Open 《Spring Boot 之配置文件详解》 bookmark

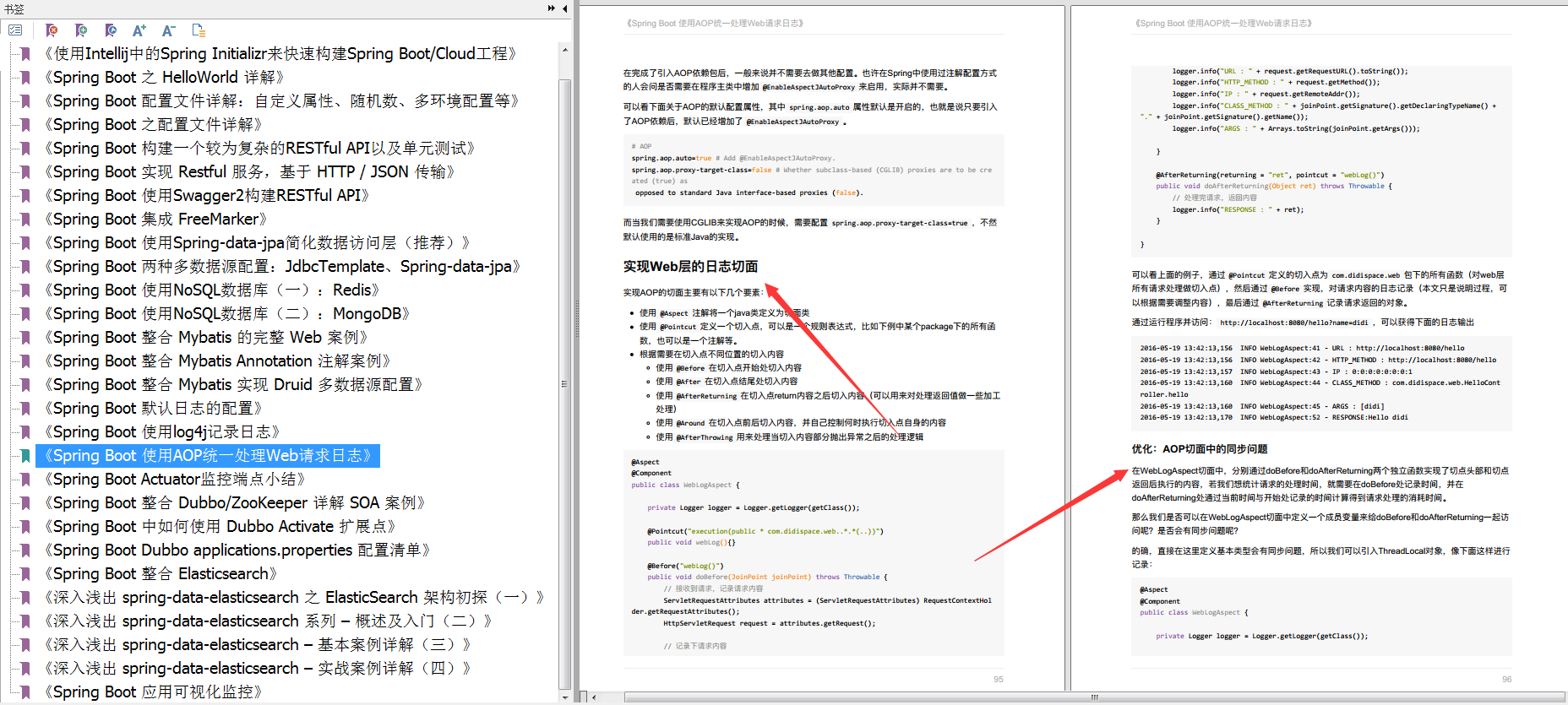pos(152,125)
